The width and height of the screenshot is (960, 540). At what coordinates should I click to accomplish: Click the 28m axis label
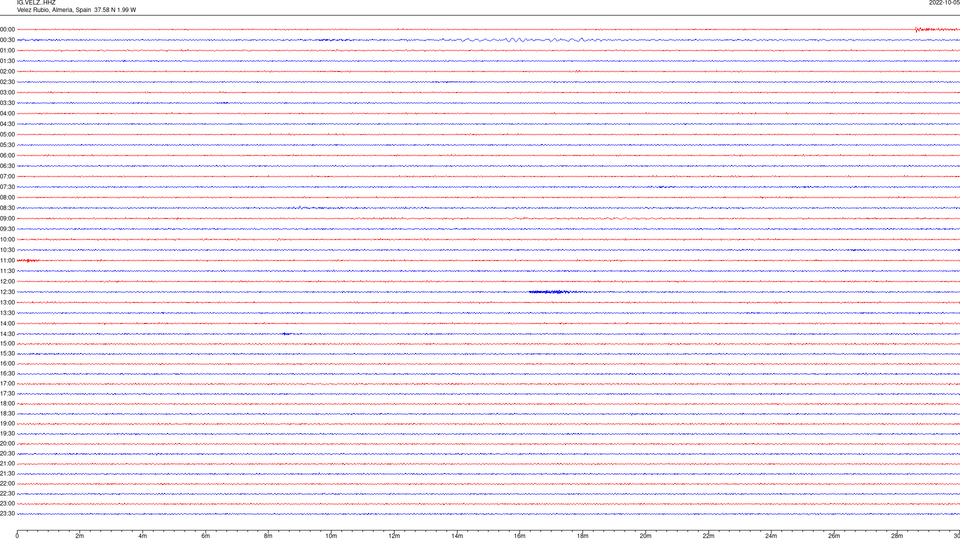(x=897, y=536)
